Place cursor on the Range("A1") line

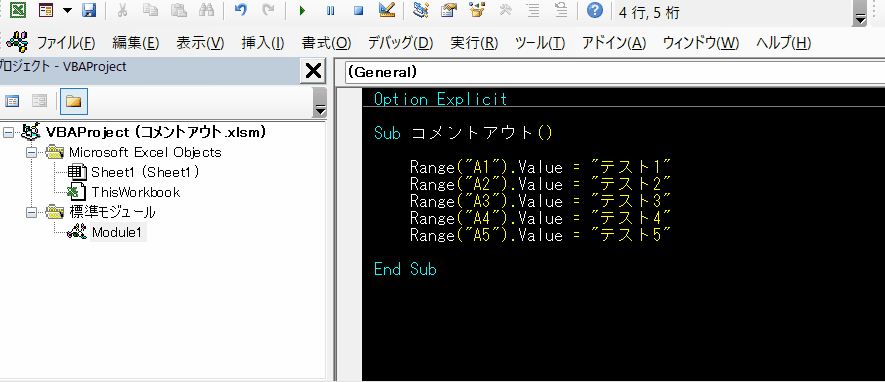(541, 167)
